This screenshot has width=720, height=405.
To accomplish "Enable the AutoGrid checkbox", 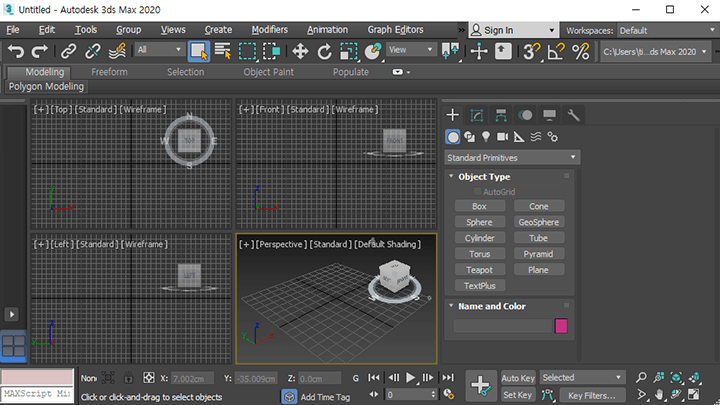I will (477, 191).
